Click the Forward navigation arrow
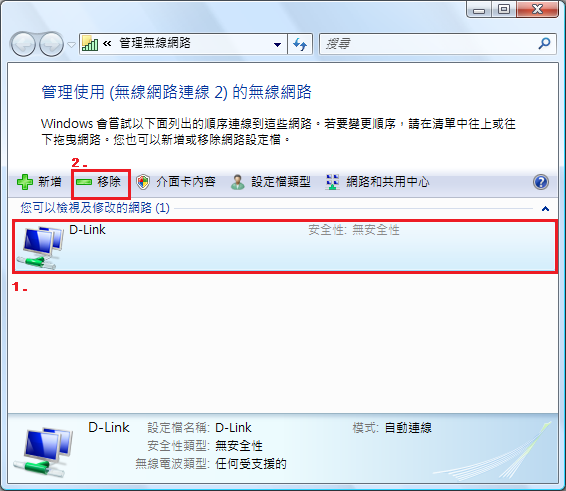Image resolution: width=566 pixels, height=491 pixels. coord(51,44)
